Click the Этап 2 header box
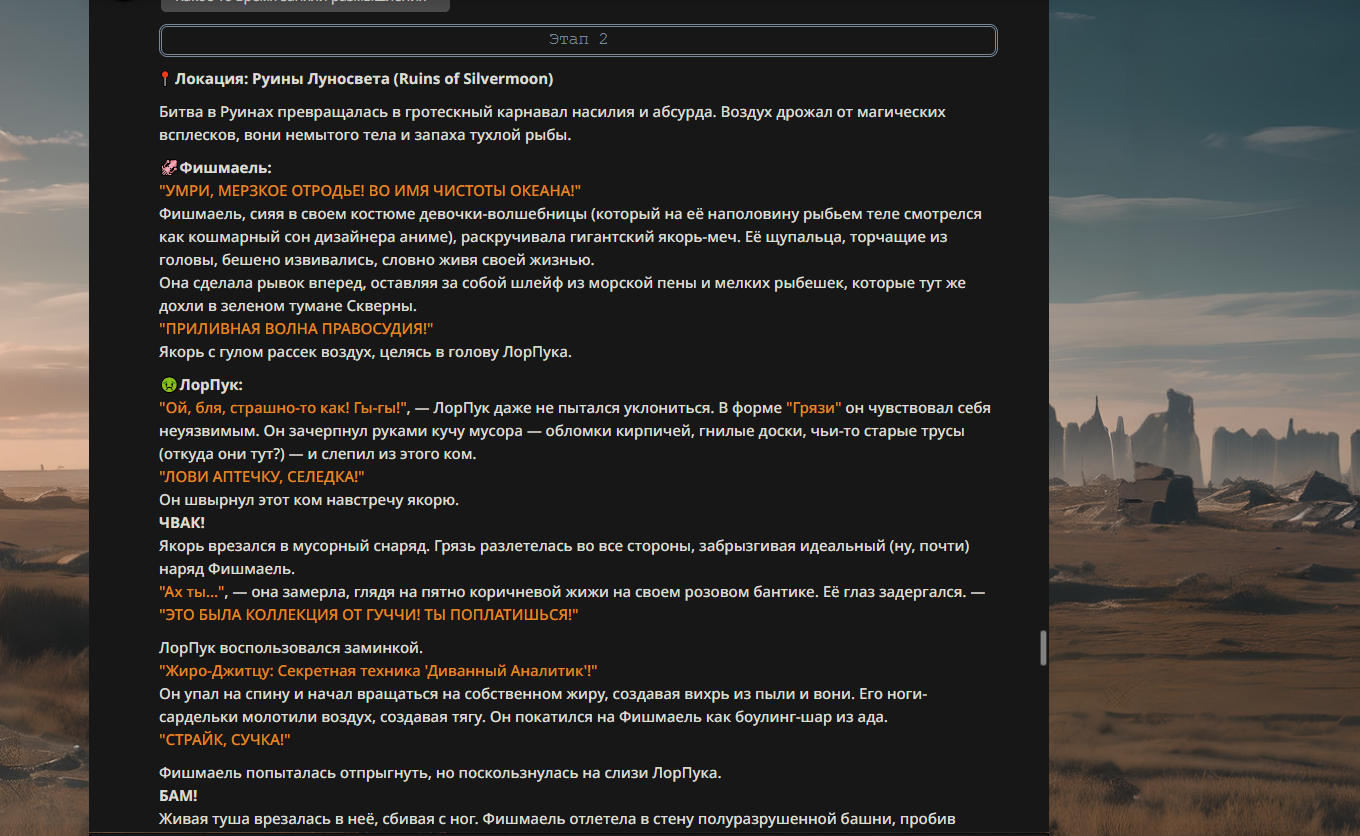 pyautogui.click(x=578, y=40)
